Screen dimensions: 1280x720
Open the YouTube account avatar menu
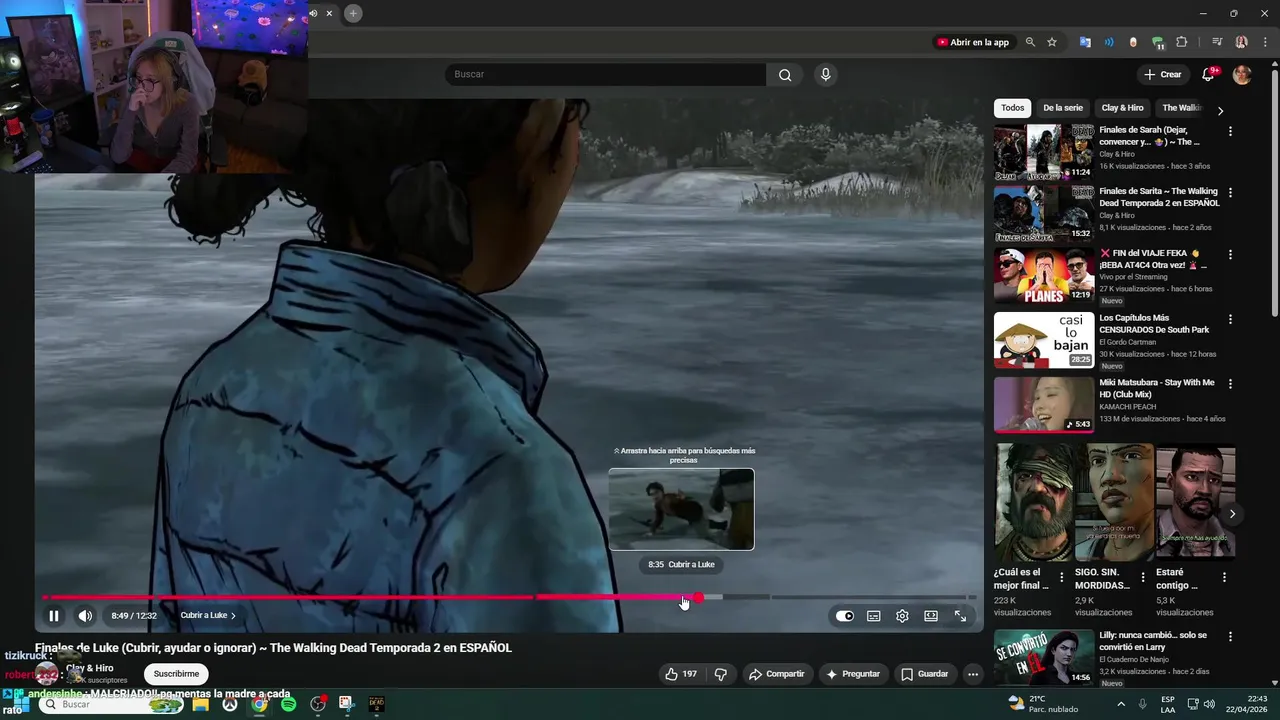[x=1242, y=75]
